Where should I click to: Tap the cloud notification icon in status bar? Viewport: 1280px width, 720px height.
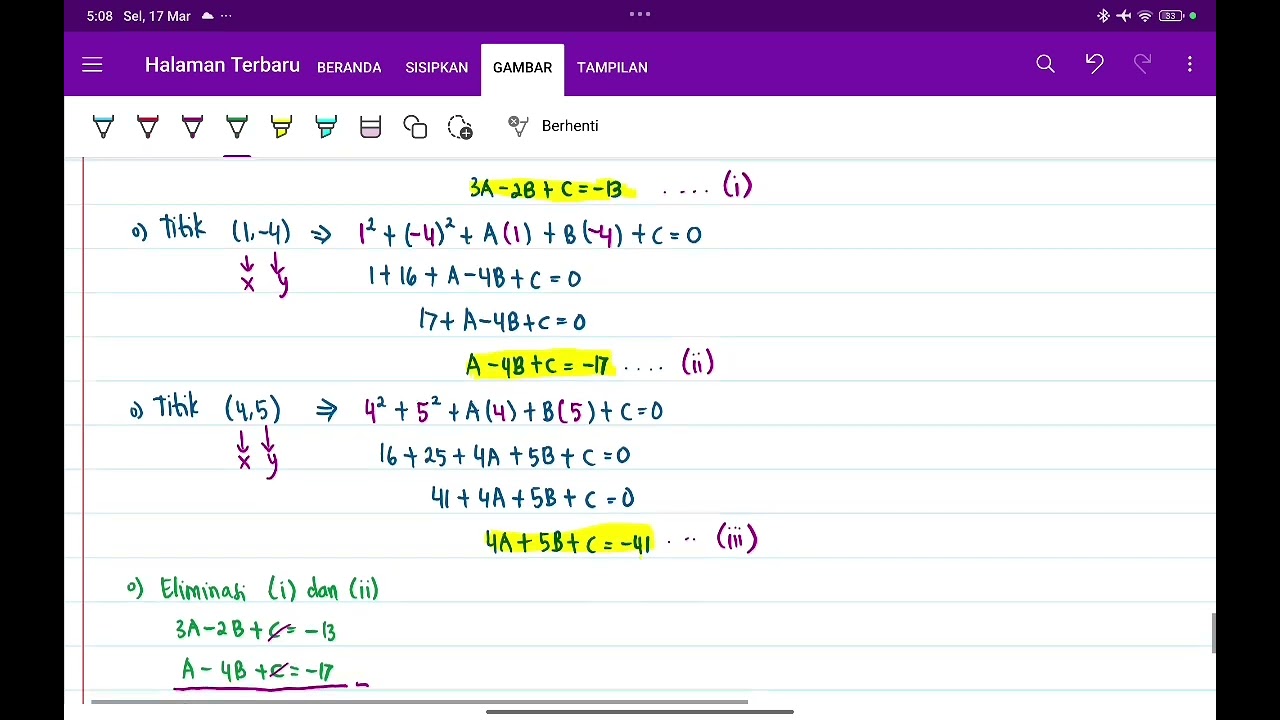point(208,16)
